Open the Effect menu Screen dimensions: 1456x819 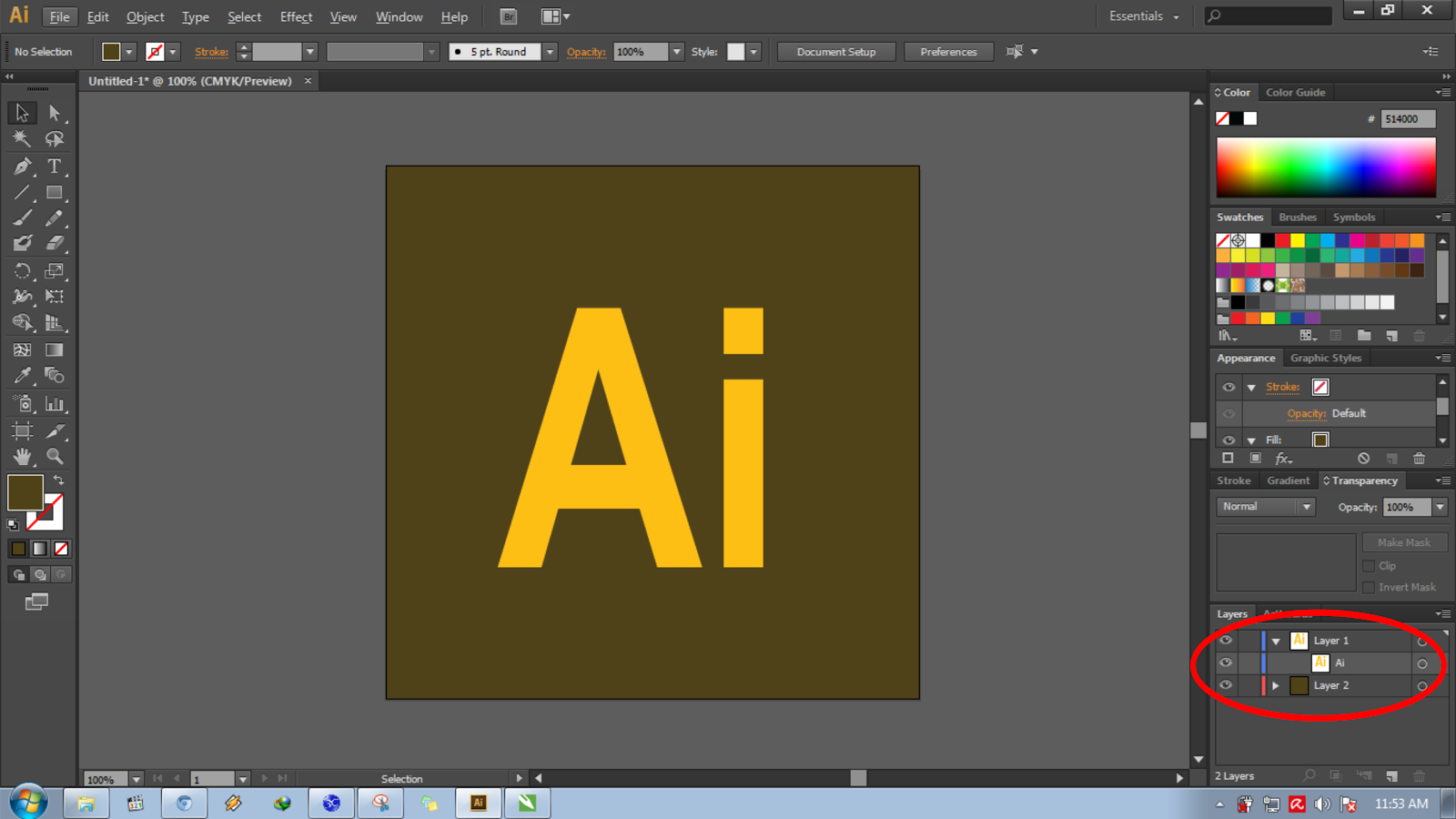pos(295,16)
